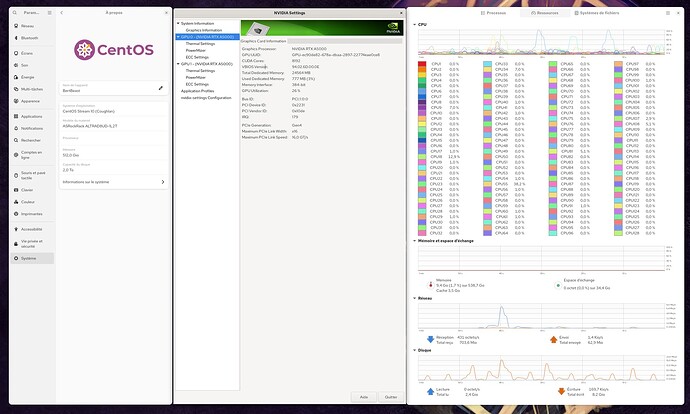Collapse the GPU 0 tree node
690x414 pixels.
(178, 37)
